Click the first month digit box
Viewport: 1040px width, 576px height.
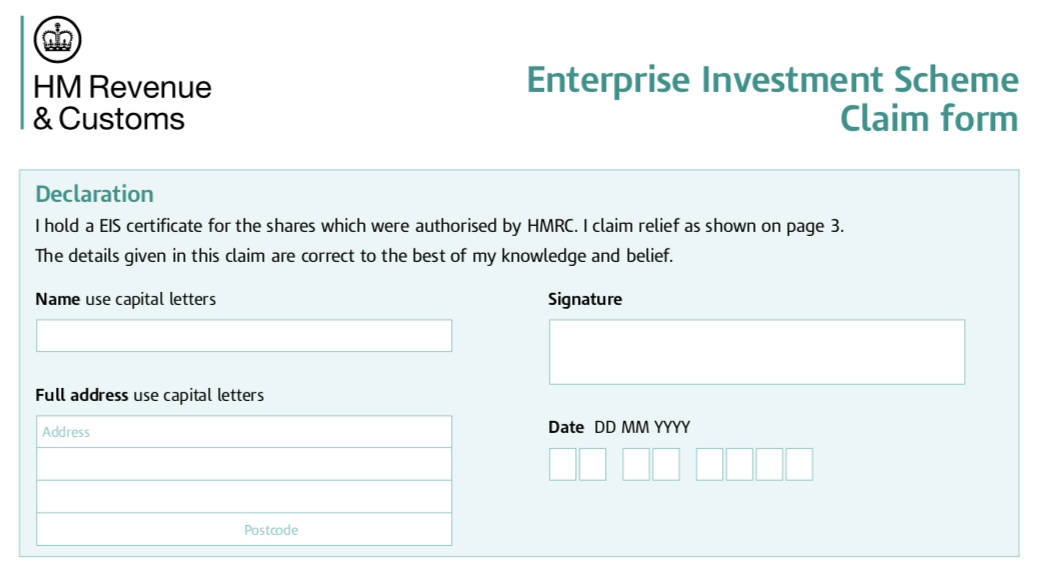pos(636,465)
